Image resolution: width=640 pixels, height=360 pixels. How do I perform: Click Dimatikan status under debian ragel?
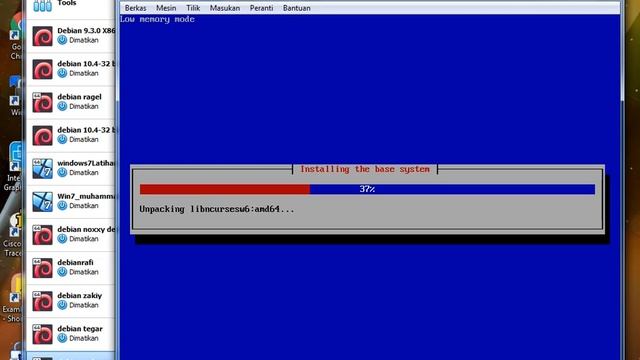(x=84, y=107)
